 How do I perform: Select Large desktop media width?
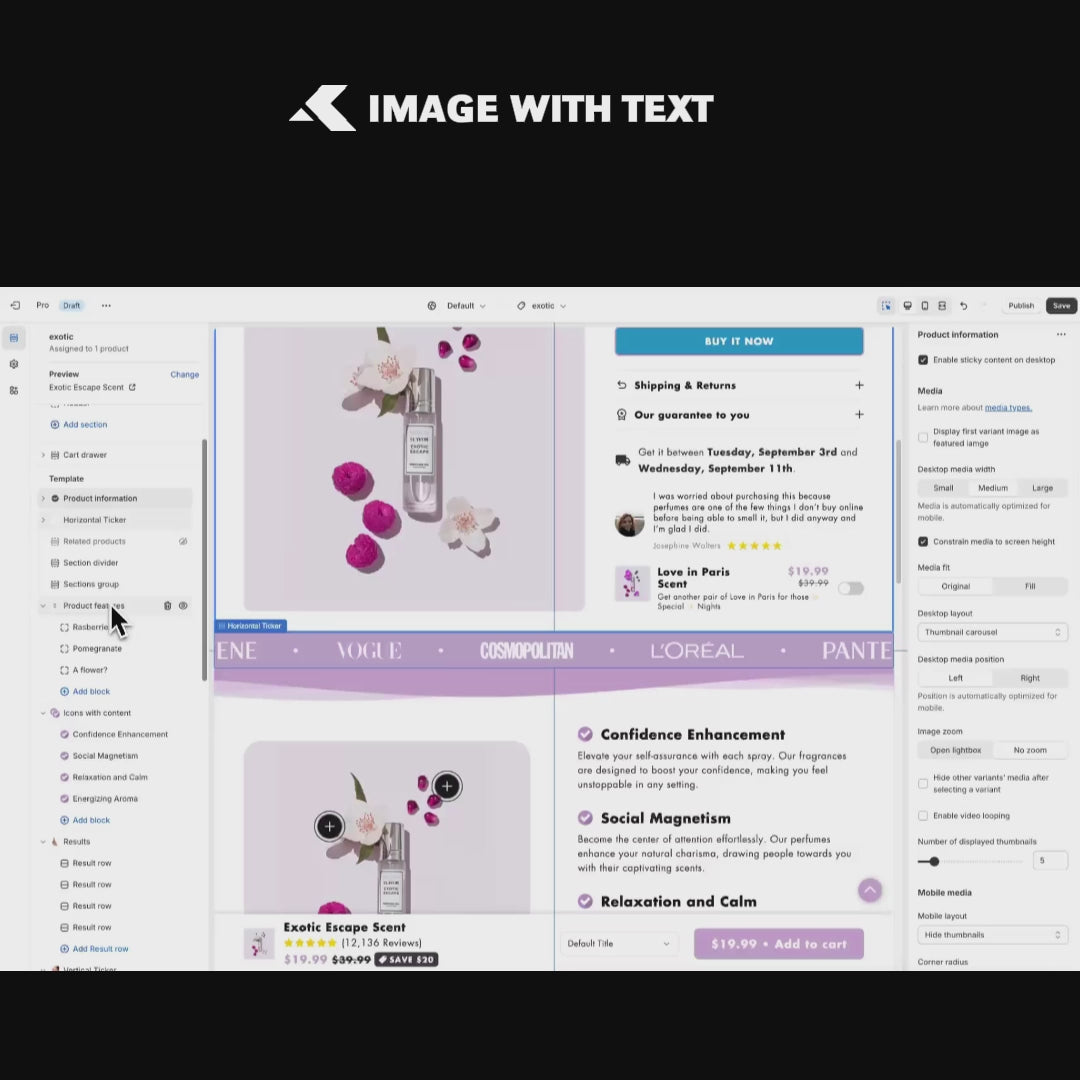(x=1042, y=488)
